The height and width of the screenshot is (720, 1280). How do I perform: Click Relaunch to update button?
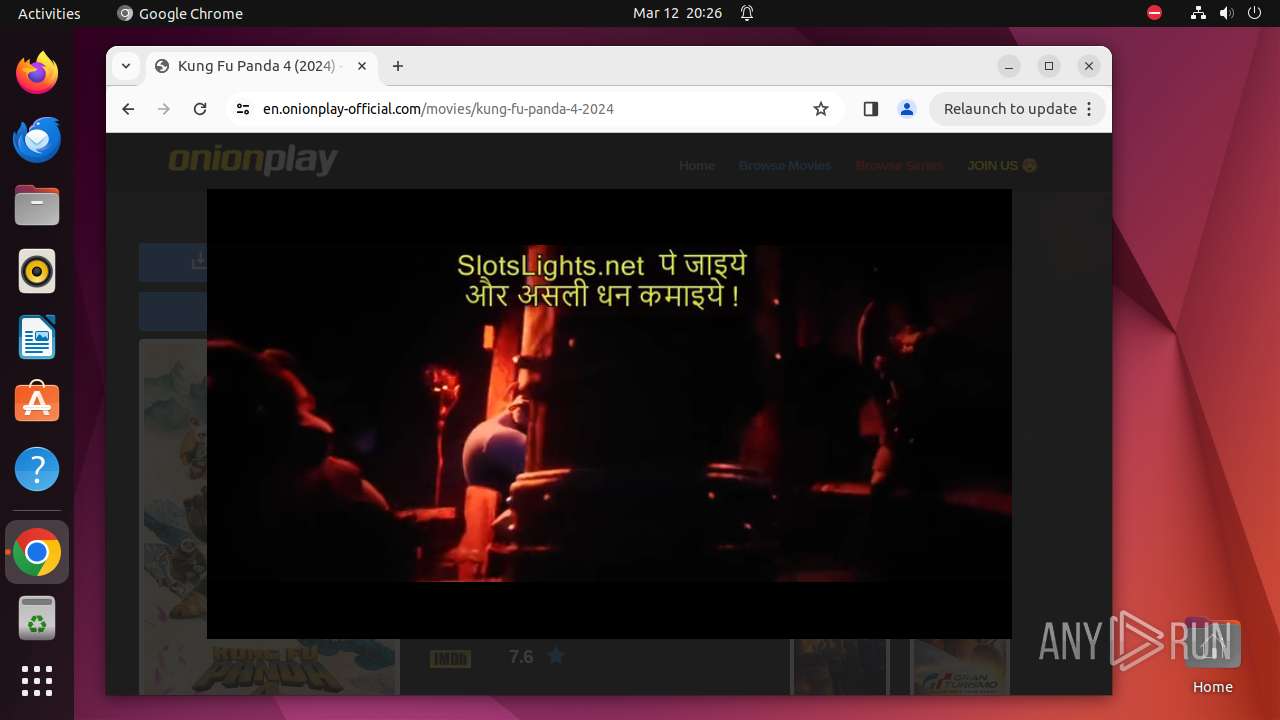click(x=1017, y=109)
